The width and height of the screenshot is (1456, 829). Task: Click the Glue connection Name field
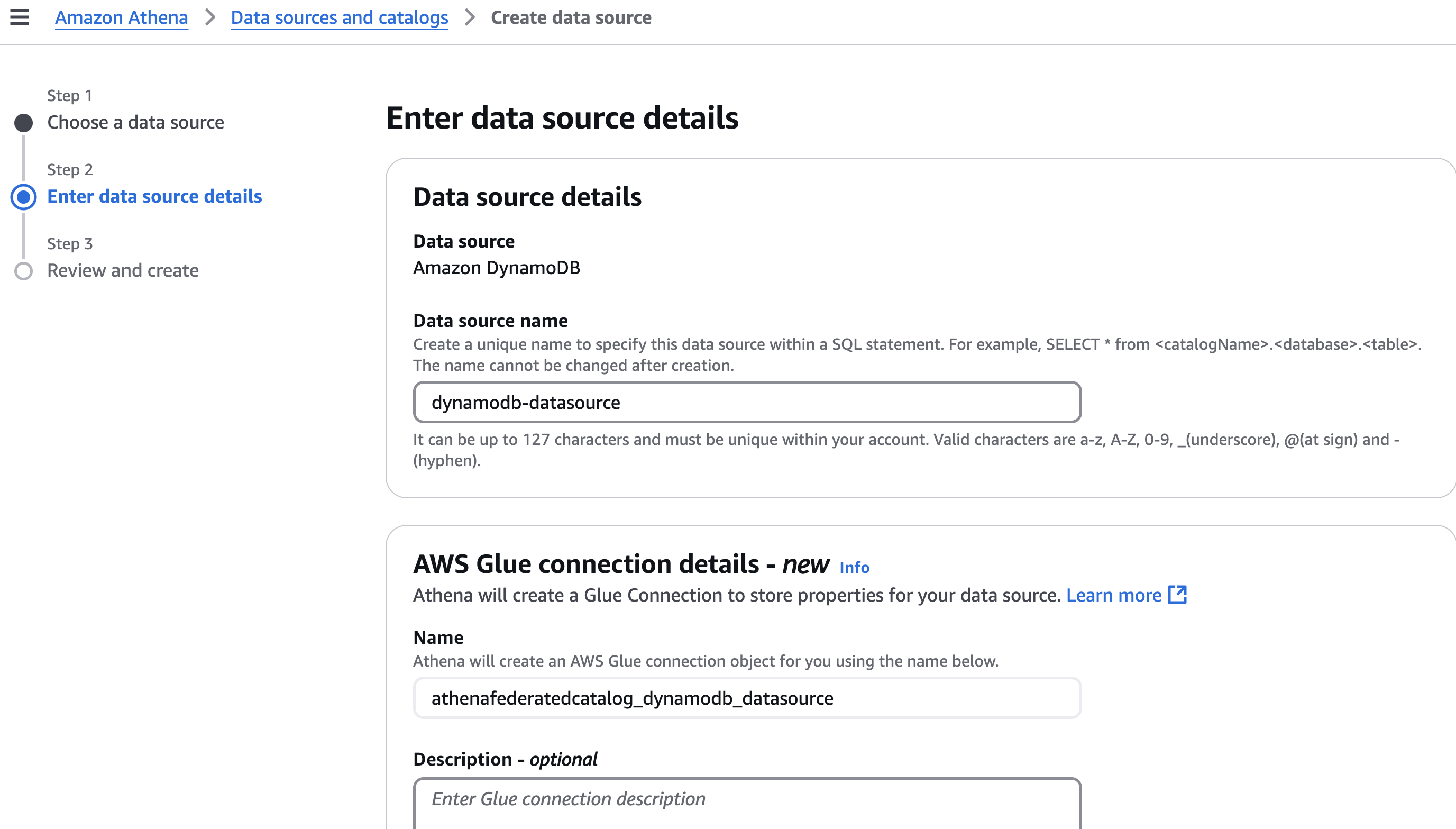coord(747,698)
